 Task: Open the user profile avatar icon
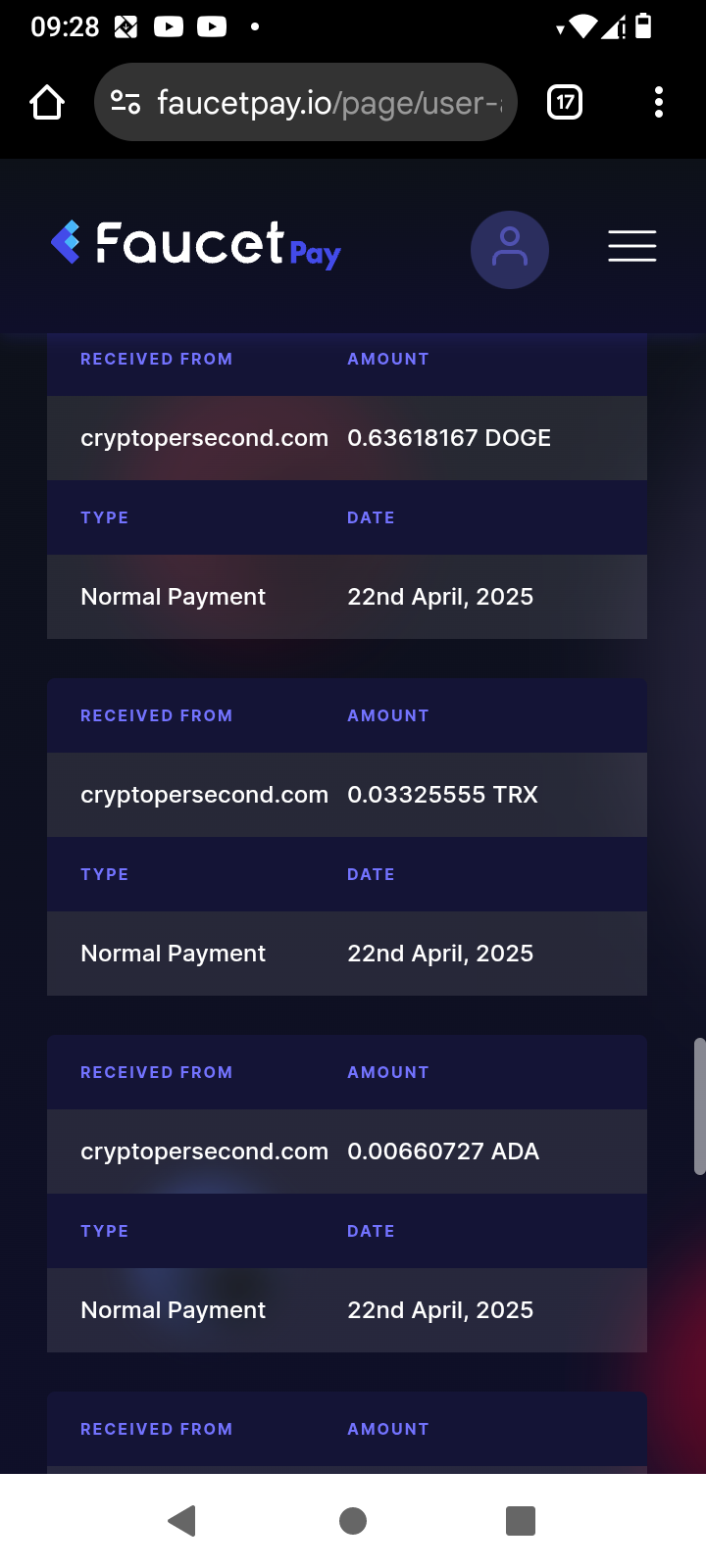pyautogui.click(x=510, y=250)
